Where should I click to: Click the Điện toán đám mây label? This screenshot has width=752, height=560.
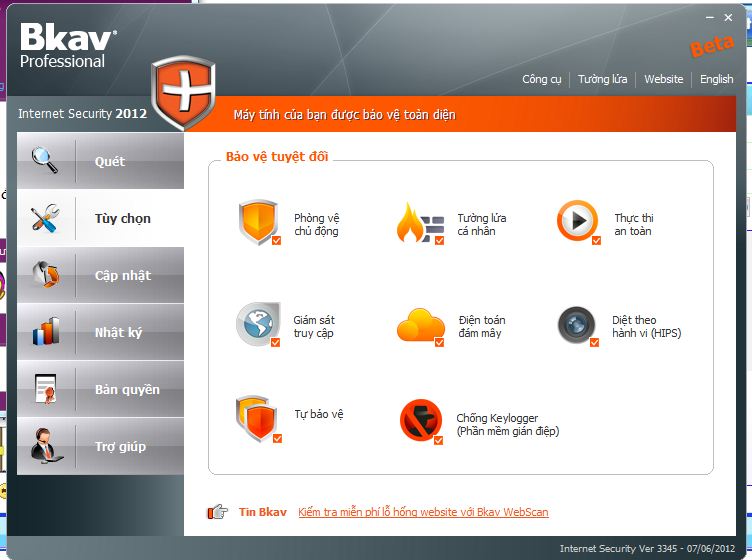[482, 327]
